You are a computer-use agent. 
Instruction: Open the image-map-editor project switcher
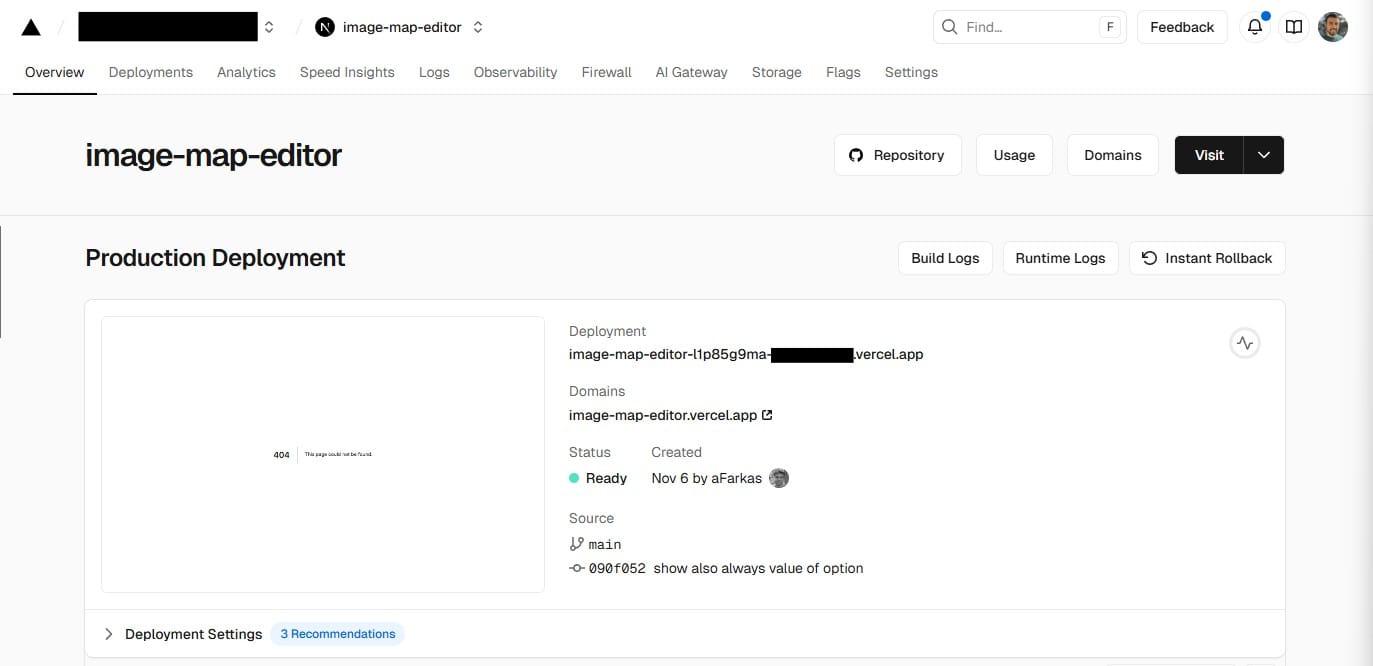478,27
